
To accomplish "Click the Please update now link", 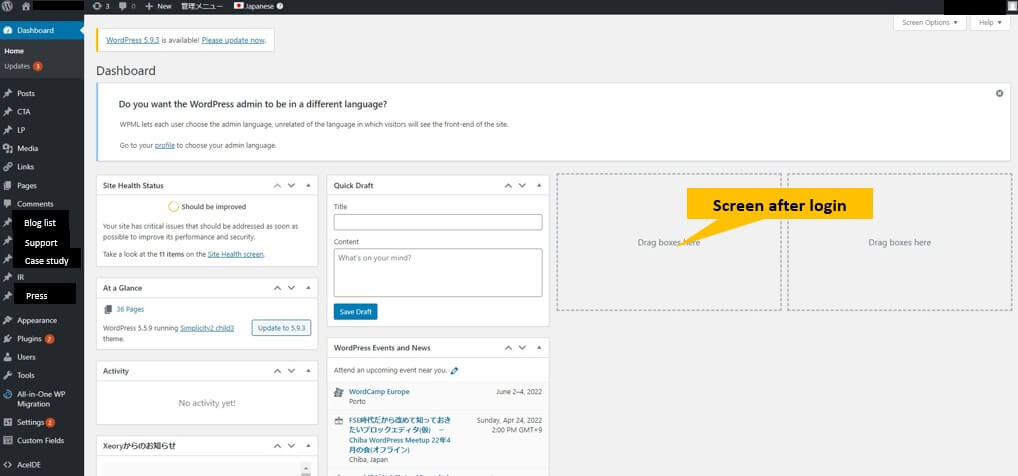I will (x=233, y=40).
